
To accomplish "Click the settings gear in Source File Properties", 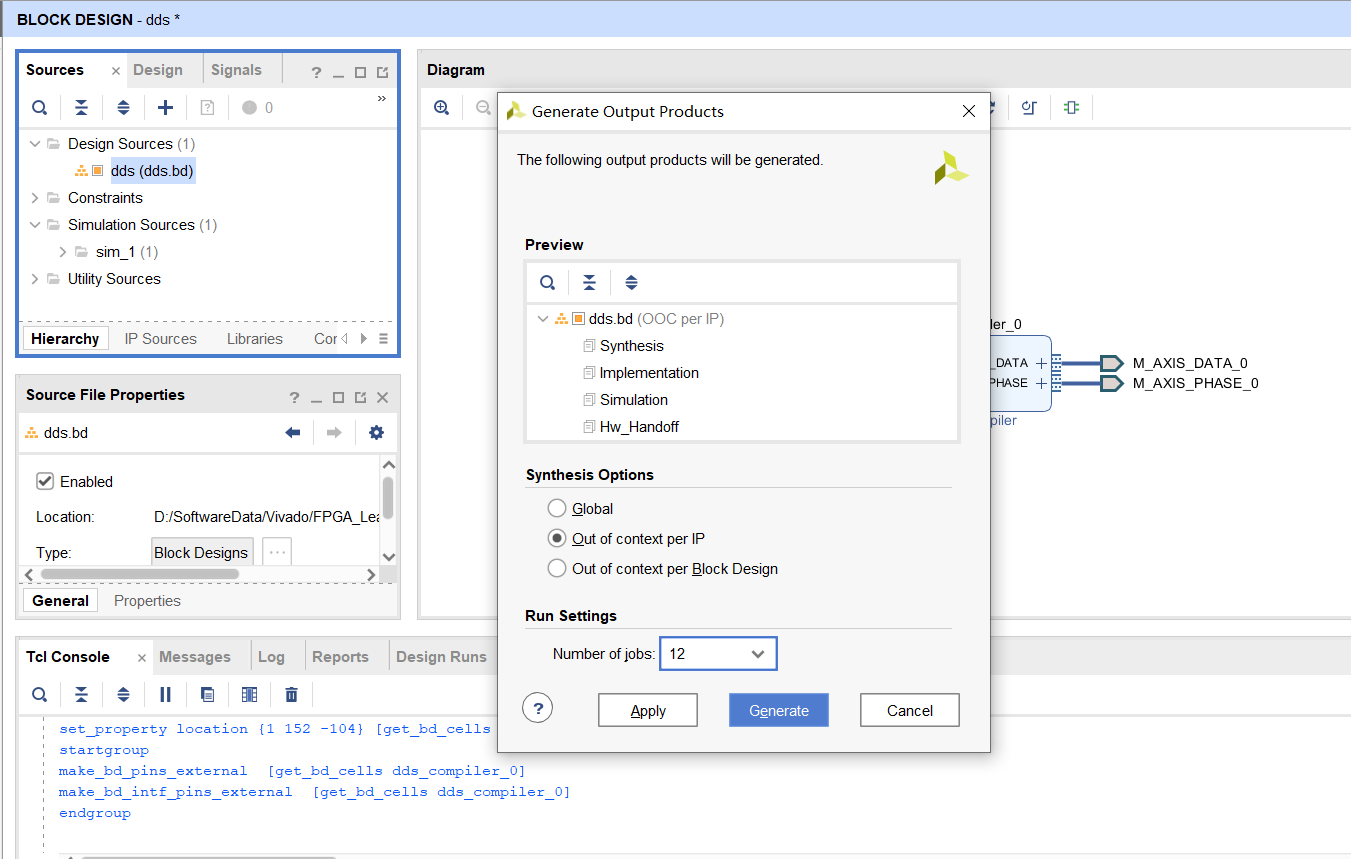I will (x=376, y=433).
